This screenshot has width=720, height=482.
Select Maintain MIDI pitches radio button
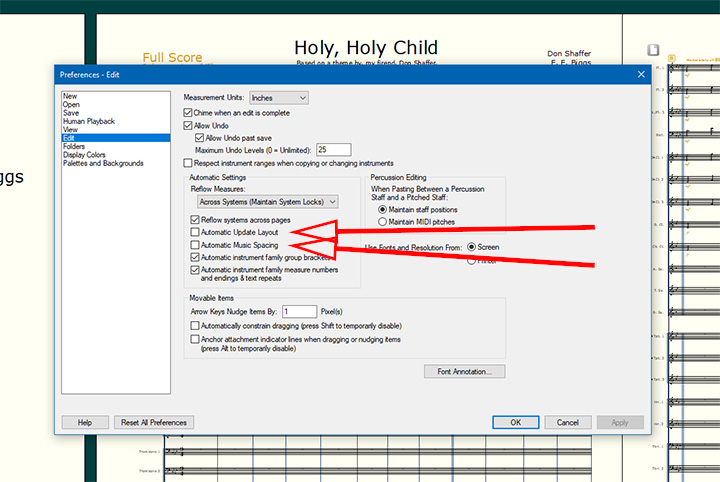pos(382,221)
